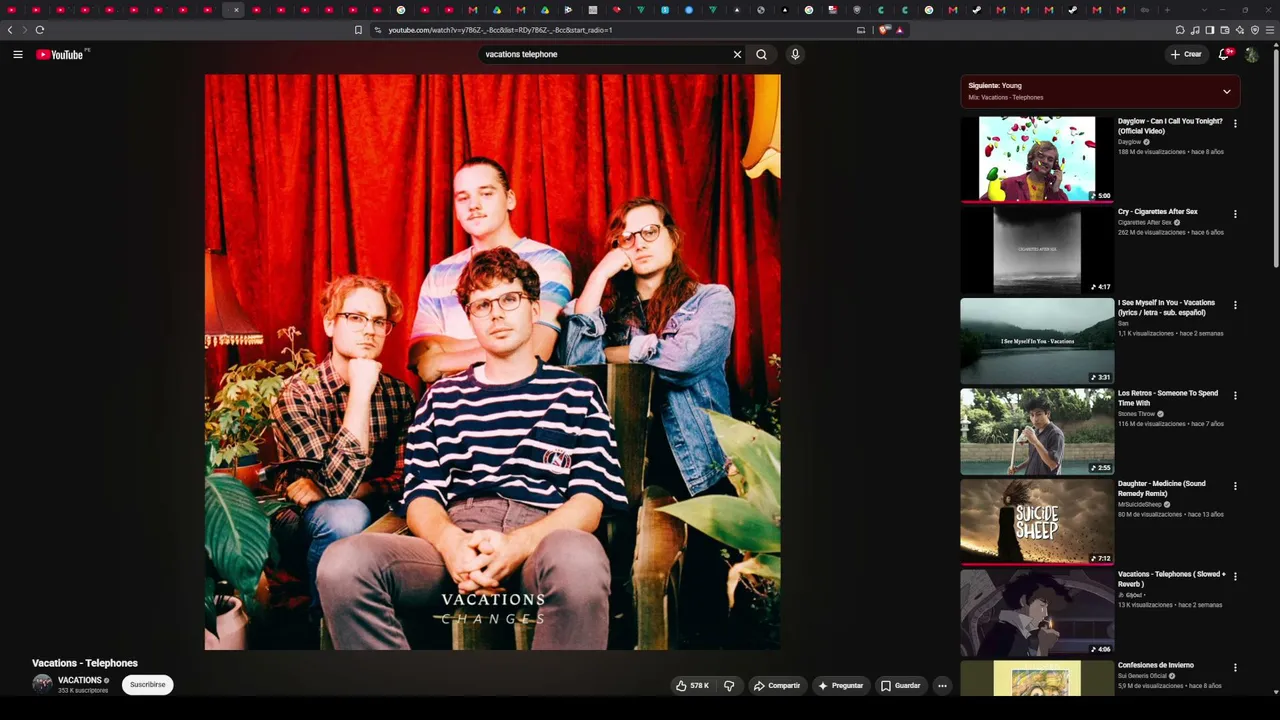Expand the Siguiente: Young mix panel
Image resolution: width=1280 pixels, height=720 pixels.
pyautogui.click(x=1100, y=91)
